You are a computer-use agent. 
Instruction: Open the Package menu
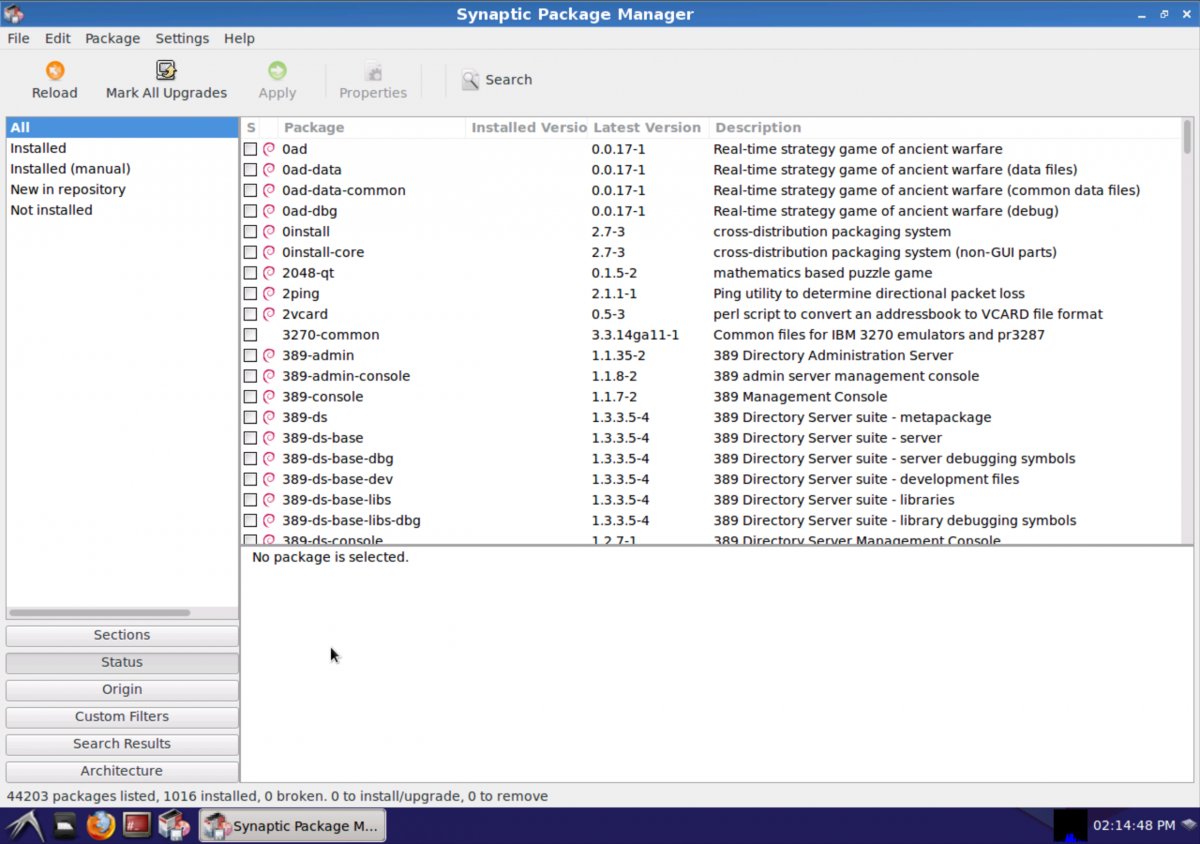113,38
